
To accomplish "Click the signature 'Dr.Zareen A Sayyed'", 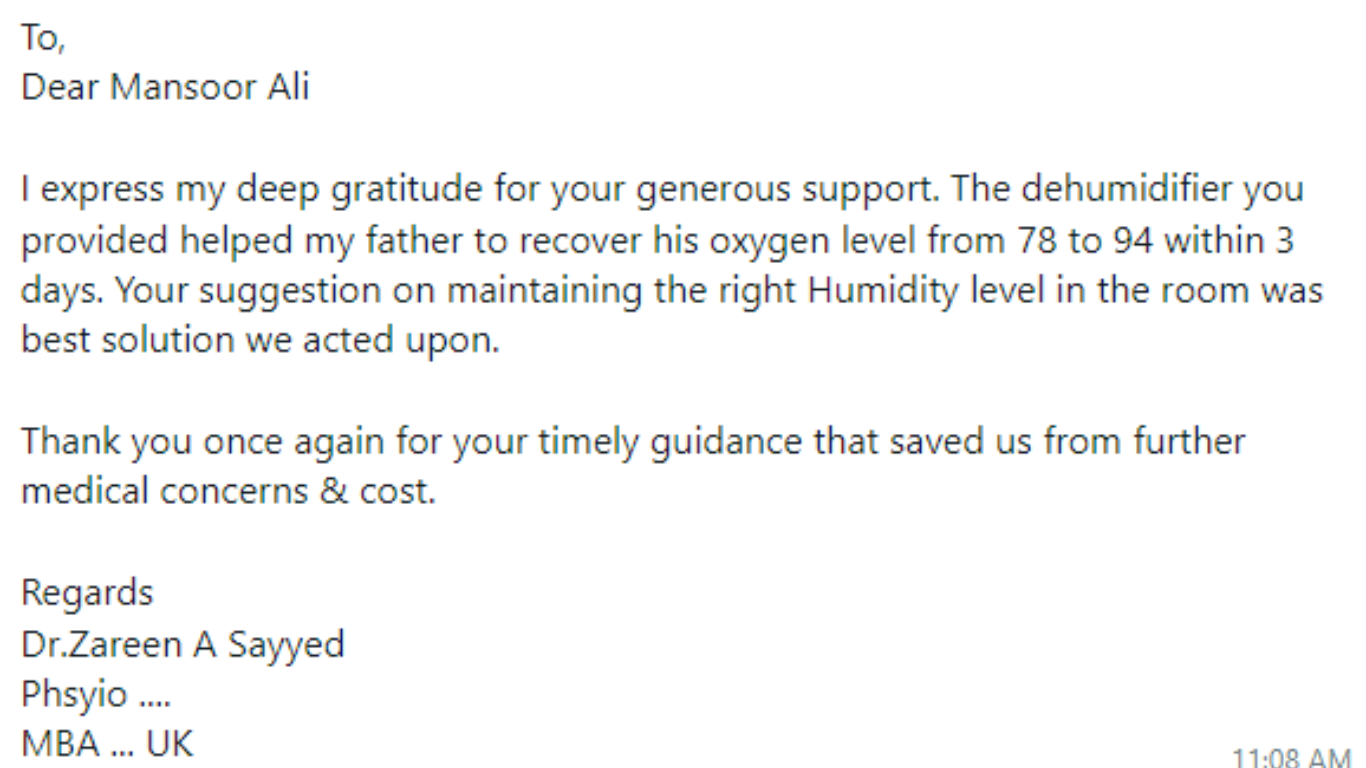I will click(183, 644).
